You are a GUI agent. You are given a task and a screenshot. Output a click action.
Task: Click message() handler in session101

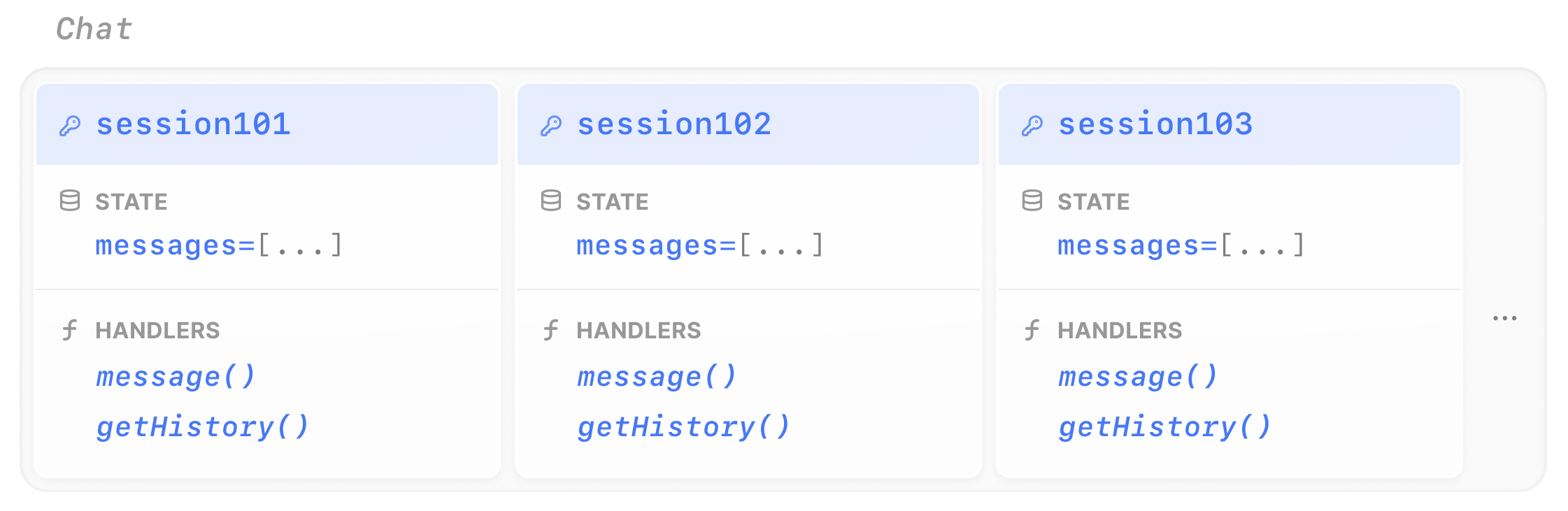click(x=176, y=377)
